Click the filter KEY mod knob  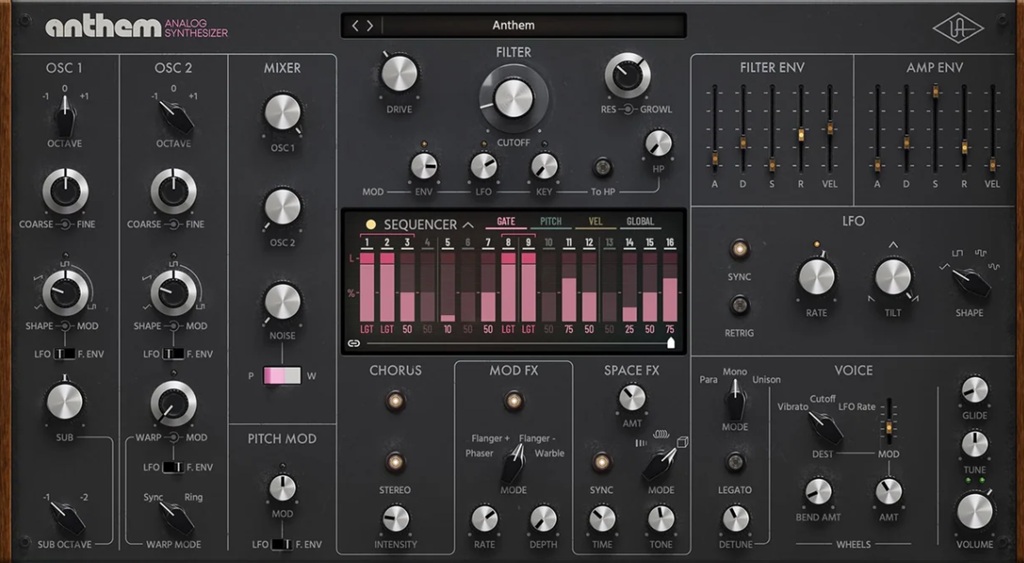click(x=544, y=166)
